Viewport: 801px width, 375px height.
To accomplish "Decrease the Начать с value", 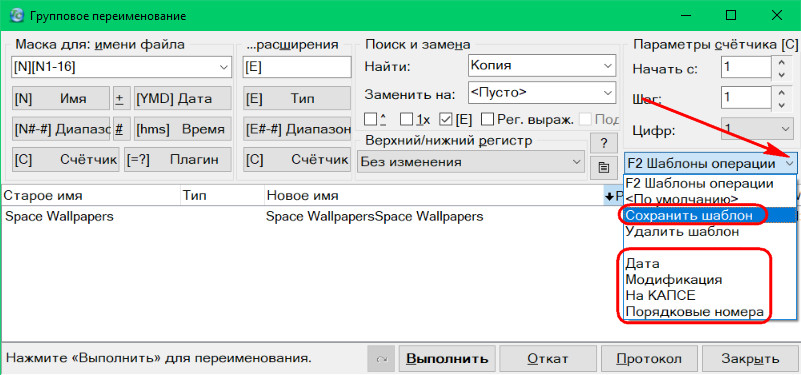I will (781, 75).
